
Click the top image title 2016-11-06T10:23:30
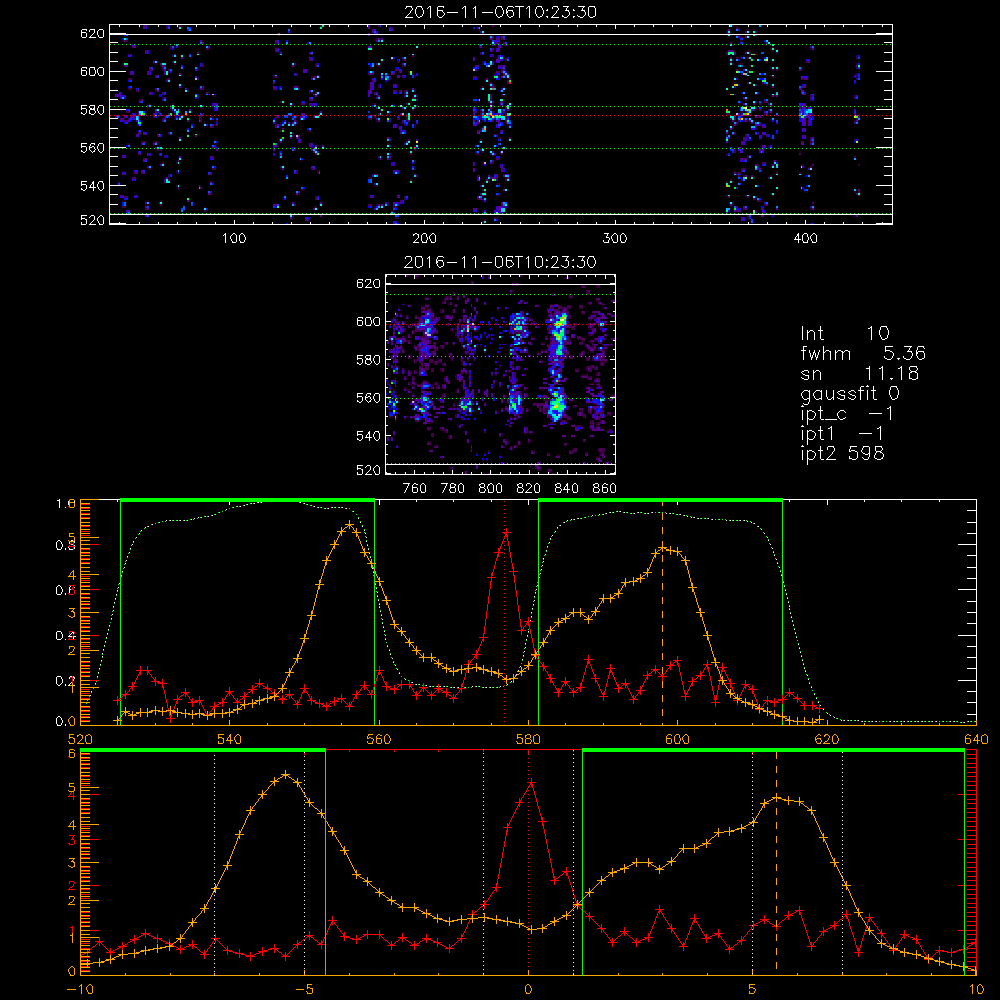tap(501, 12)
